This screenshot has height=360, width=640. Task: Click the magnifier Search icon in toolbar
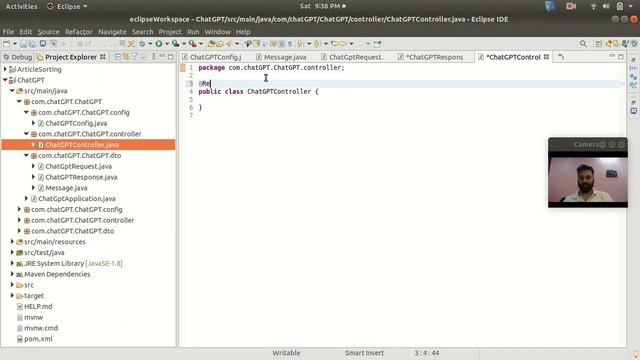pos(583,44)
